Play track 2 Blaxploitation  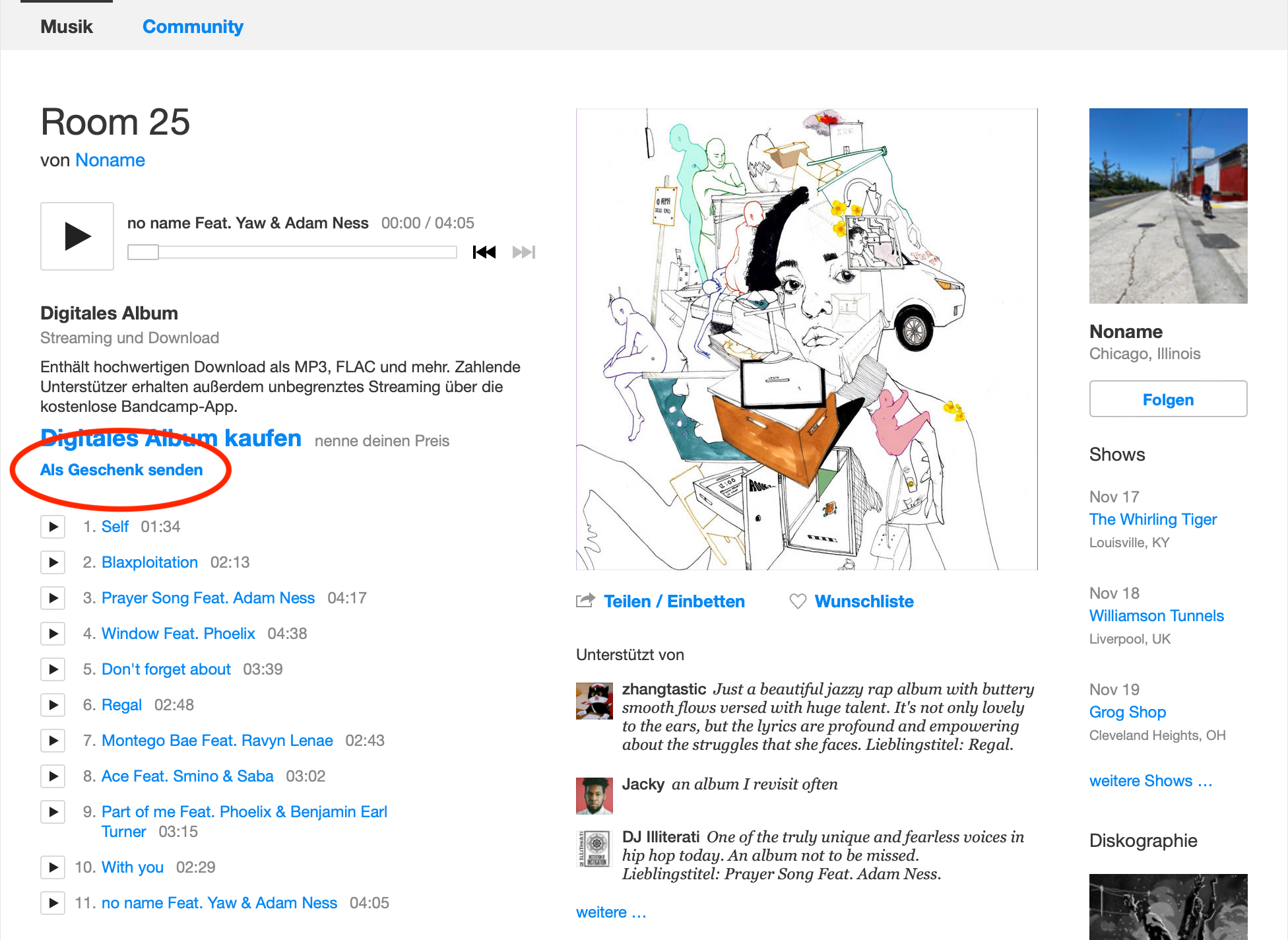coord(53,562)
